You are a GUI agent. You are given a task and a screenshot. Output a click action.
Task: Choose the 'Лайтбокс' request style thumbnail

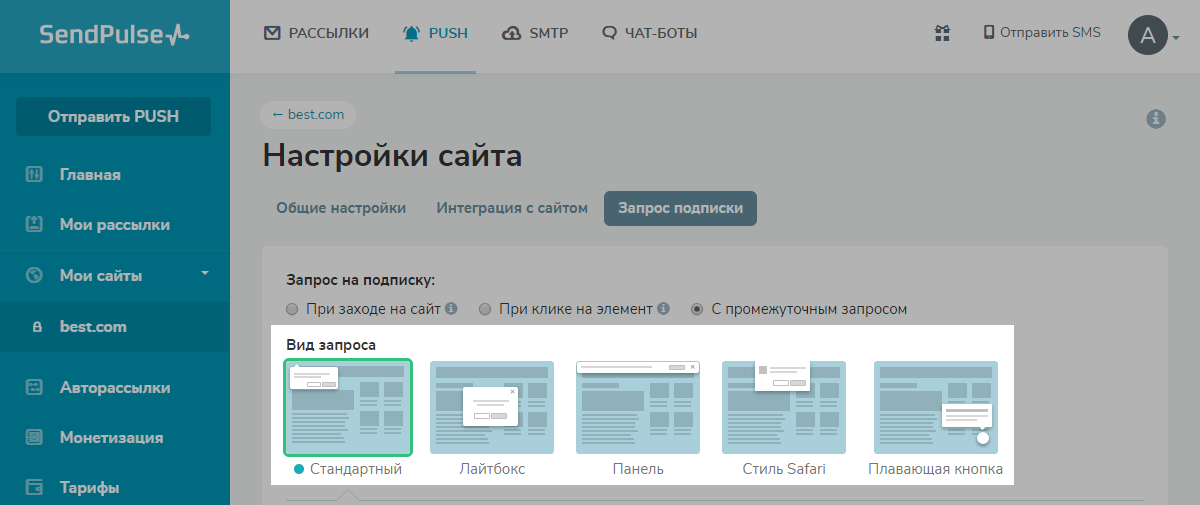pos(491,407)
